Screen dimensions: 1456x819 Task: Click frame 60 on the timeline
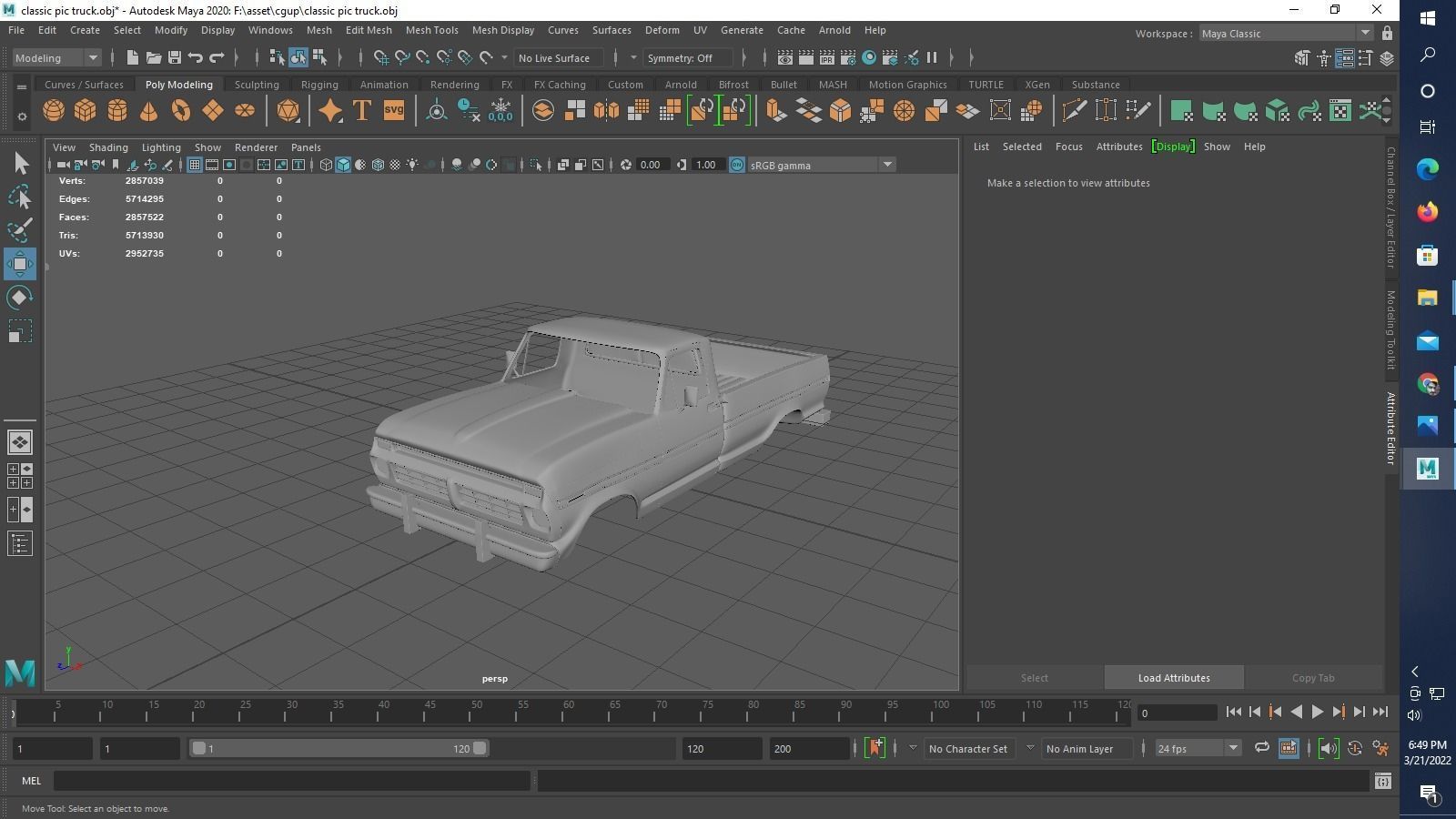tap(569, 712)
